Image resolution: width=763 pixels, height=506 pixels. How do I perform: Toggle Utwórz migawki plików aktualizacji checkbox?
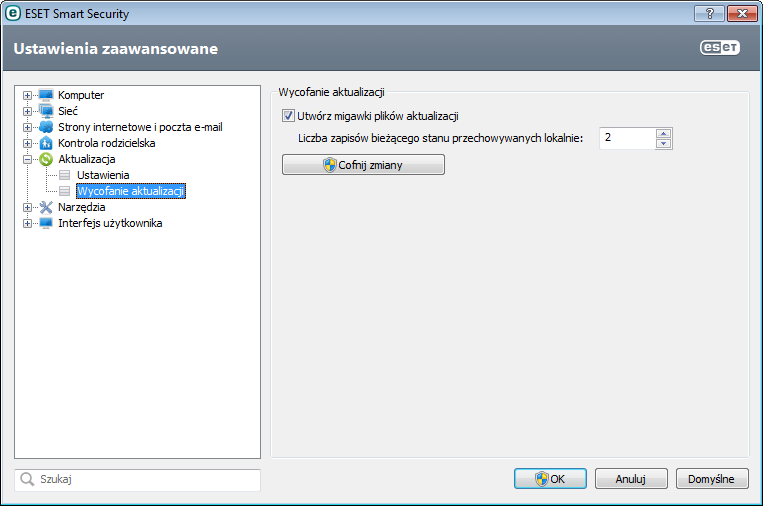[x=288, y=116]
